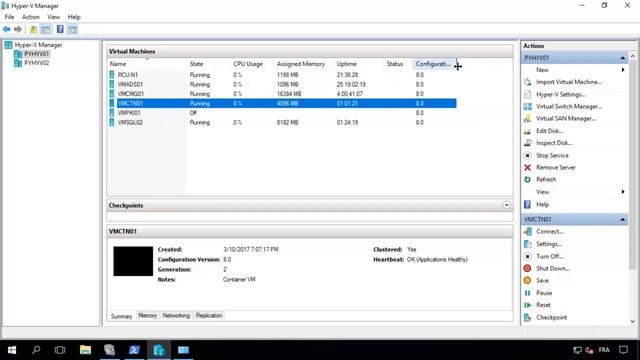Open the File menu
Image resolution: width=640 pixels, height=360 pixels.
(9, 17)
